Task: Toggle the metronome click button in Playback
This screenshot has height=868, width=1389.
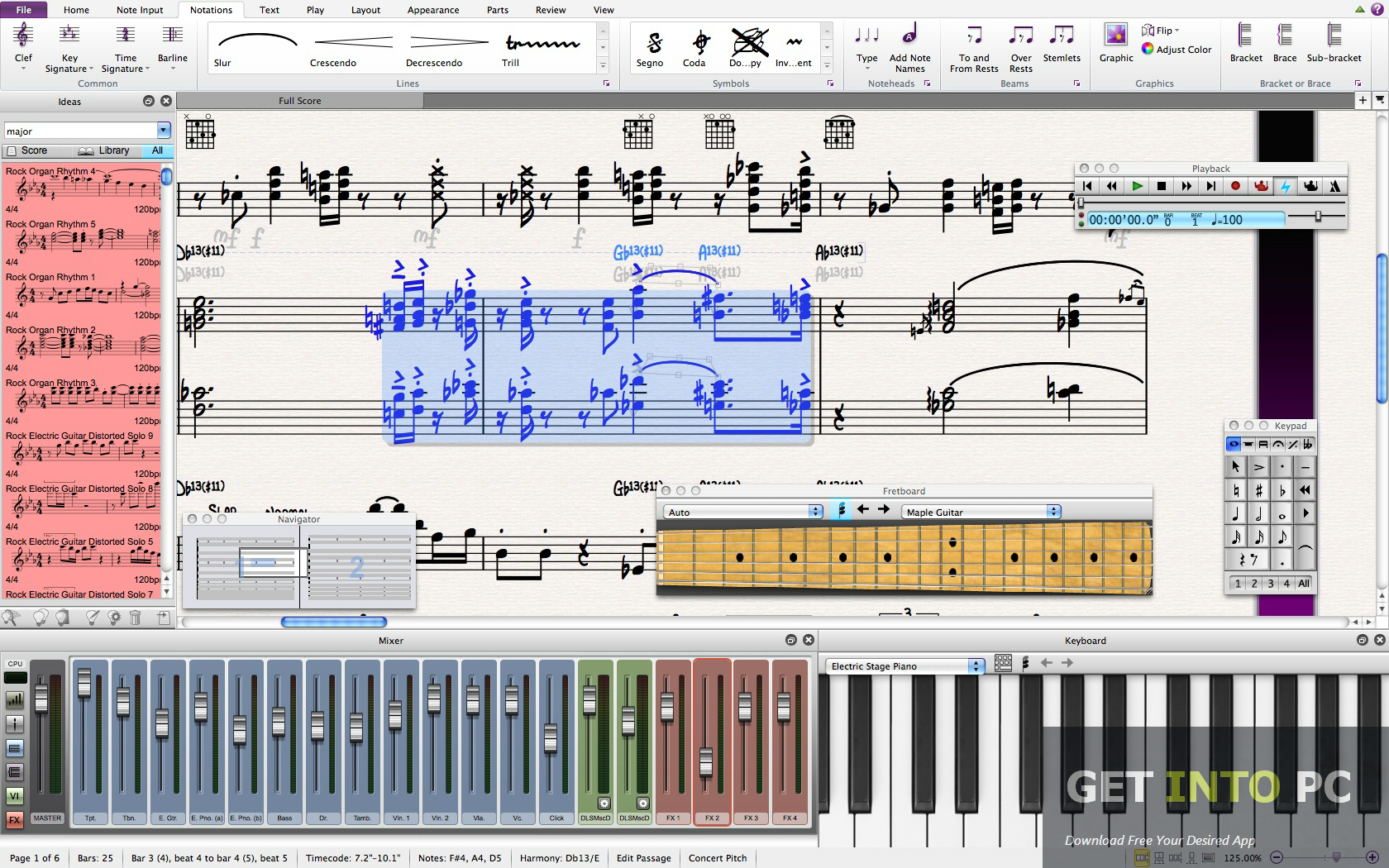Action: click(x=1334, y=187)
